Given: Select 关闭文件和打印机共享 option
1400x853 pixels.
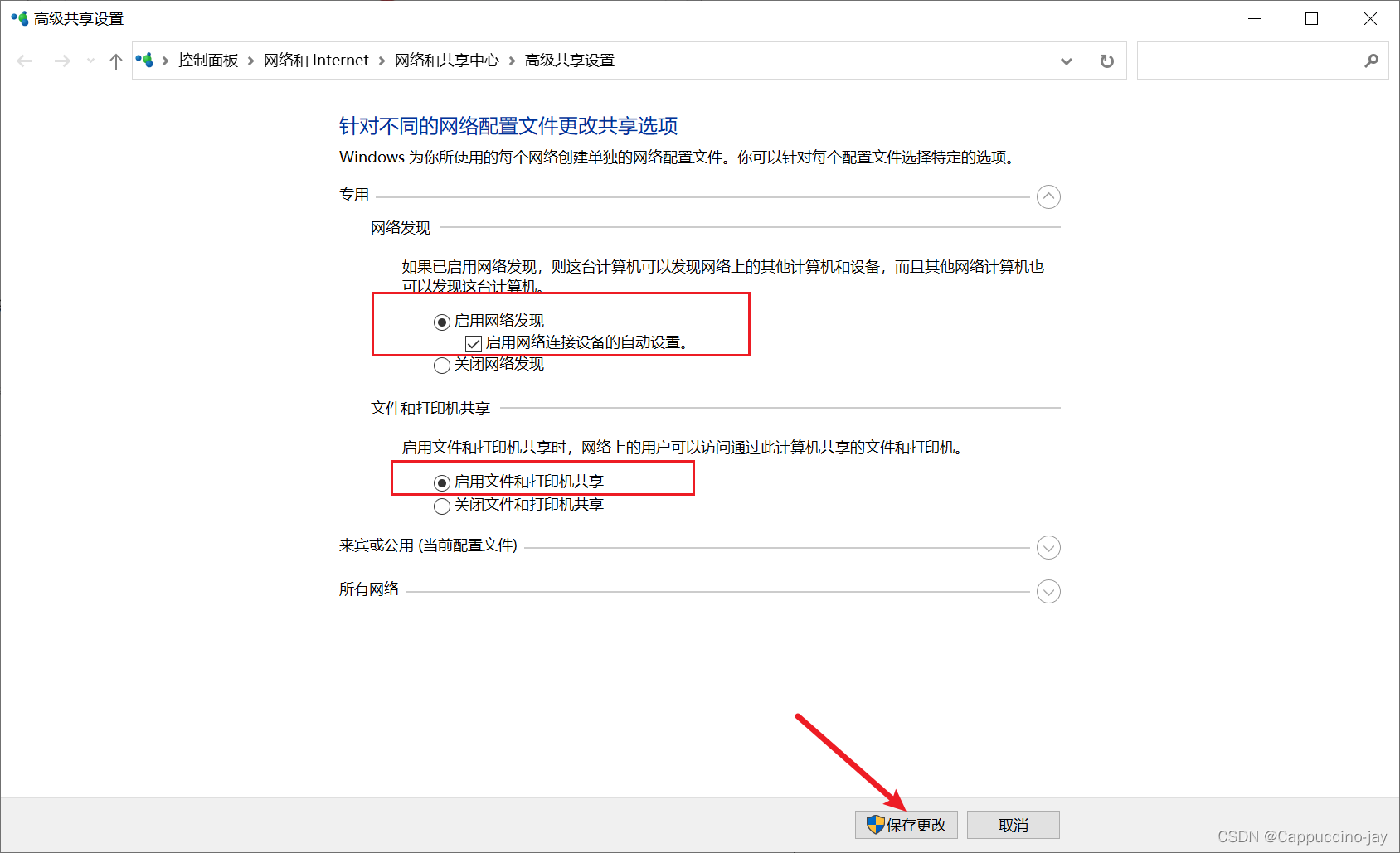Looking at the screenshot, I should [441, 506].
